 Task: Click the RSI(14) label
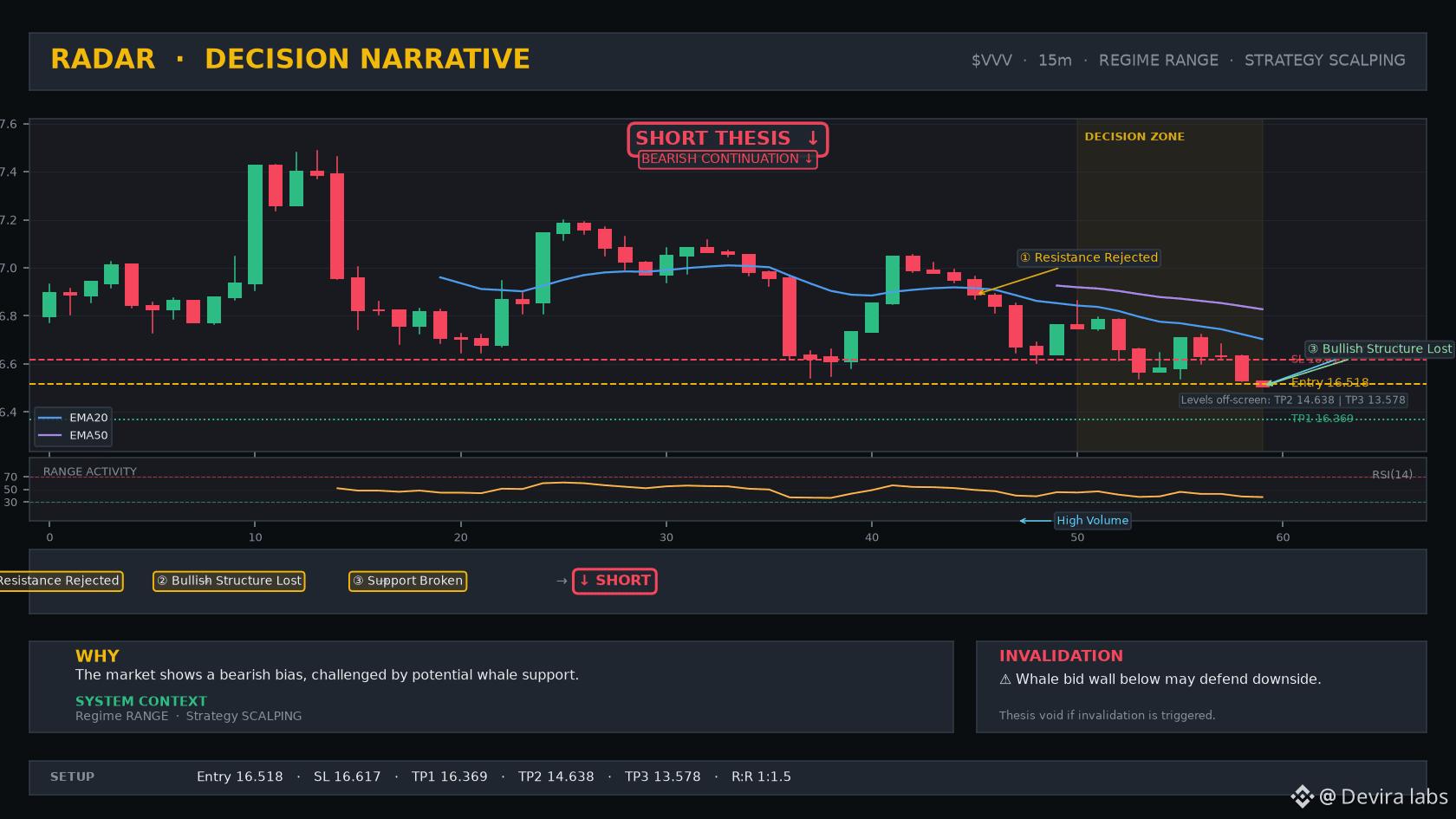[x=1392, y=474]
